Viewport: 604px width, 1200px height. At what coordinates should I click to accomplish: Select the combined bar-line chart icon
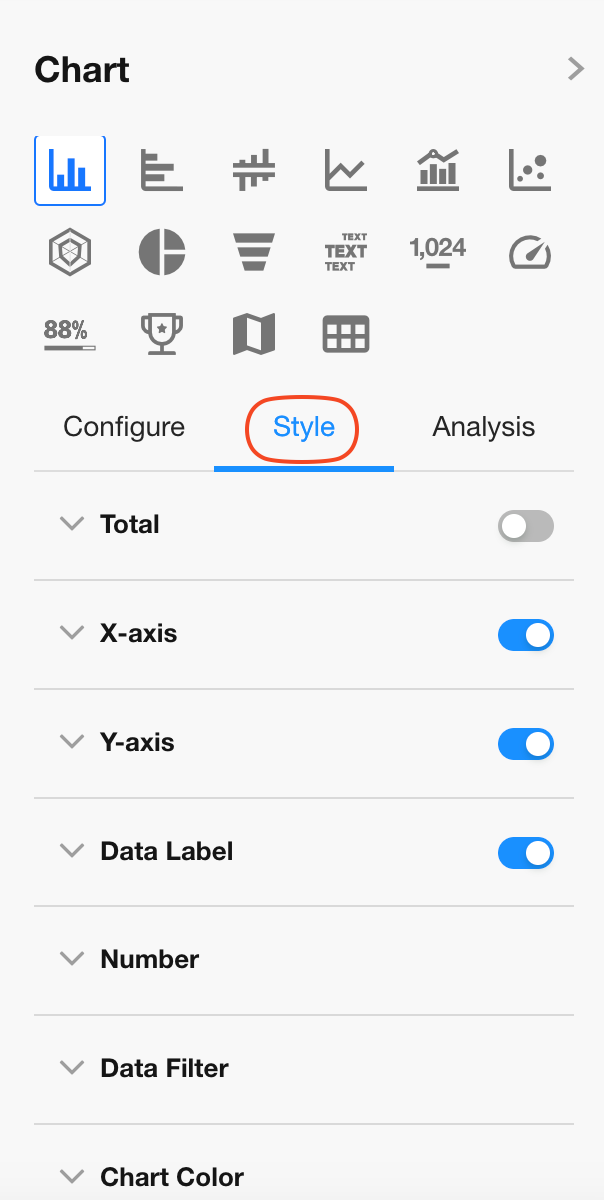point(438,170)
